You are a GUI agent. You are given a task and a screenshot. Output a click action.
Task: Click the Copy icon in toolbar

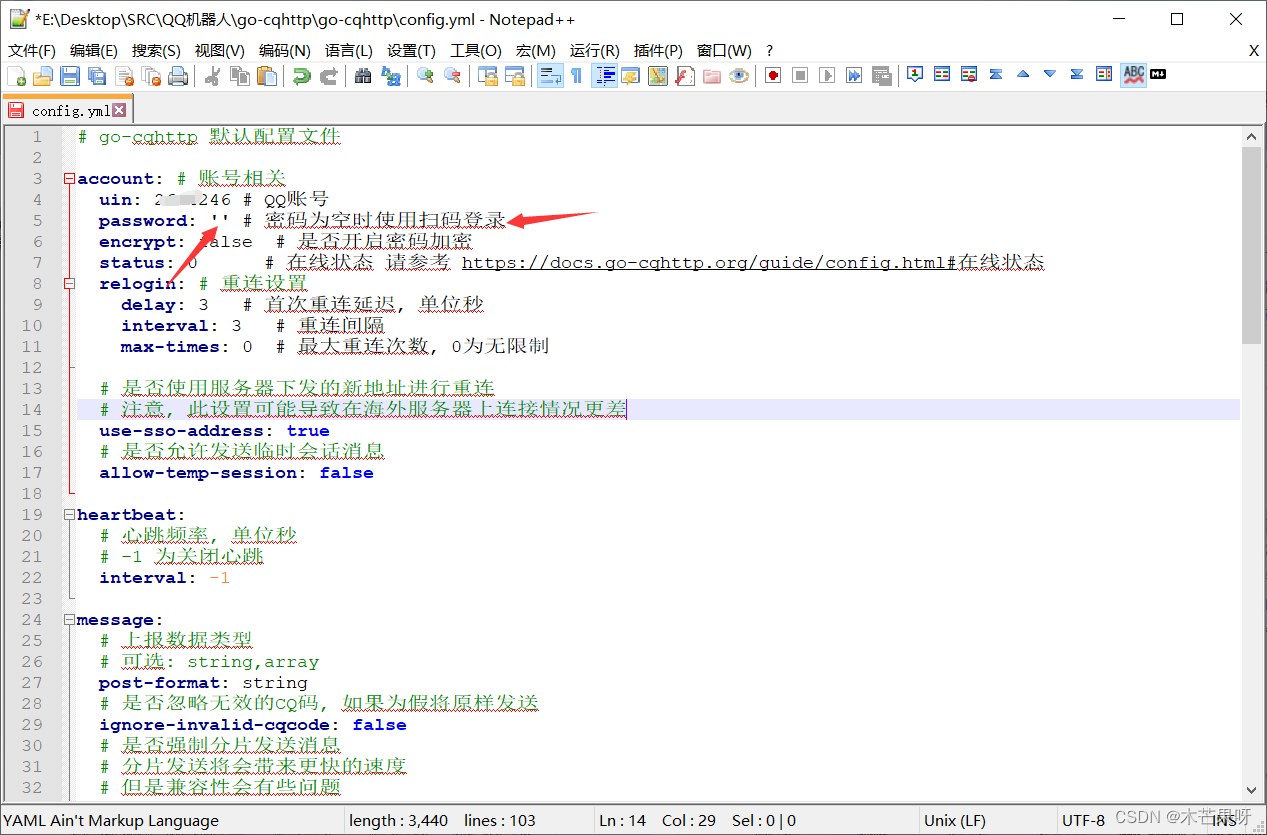(x=240, y=76)
